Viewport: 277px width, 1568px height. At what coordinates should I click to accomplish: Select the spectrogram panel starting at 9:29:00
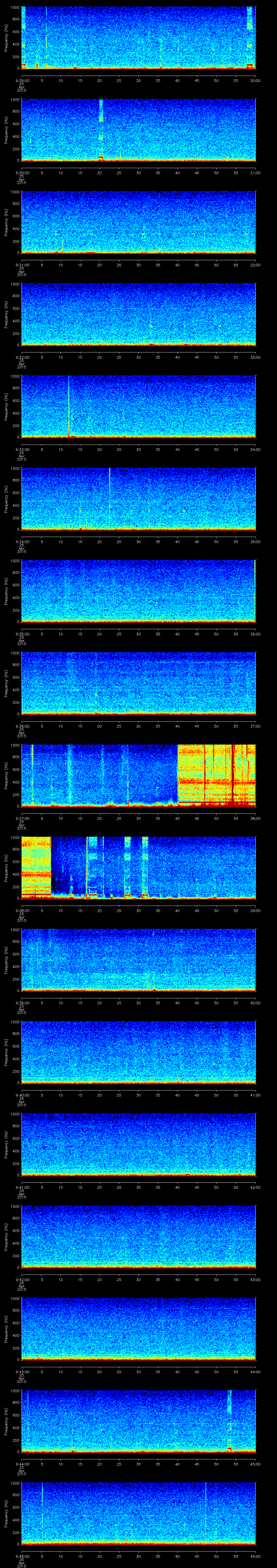pos(138,38)
